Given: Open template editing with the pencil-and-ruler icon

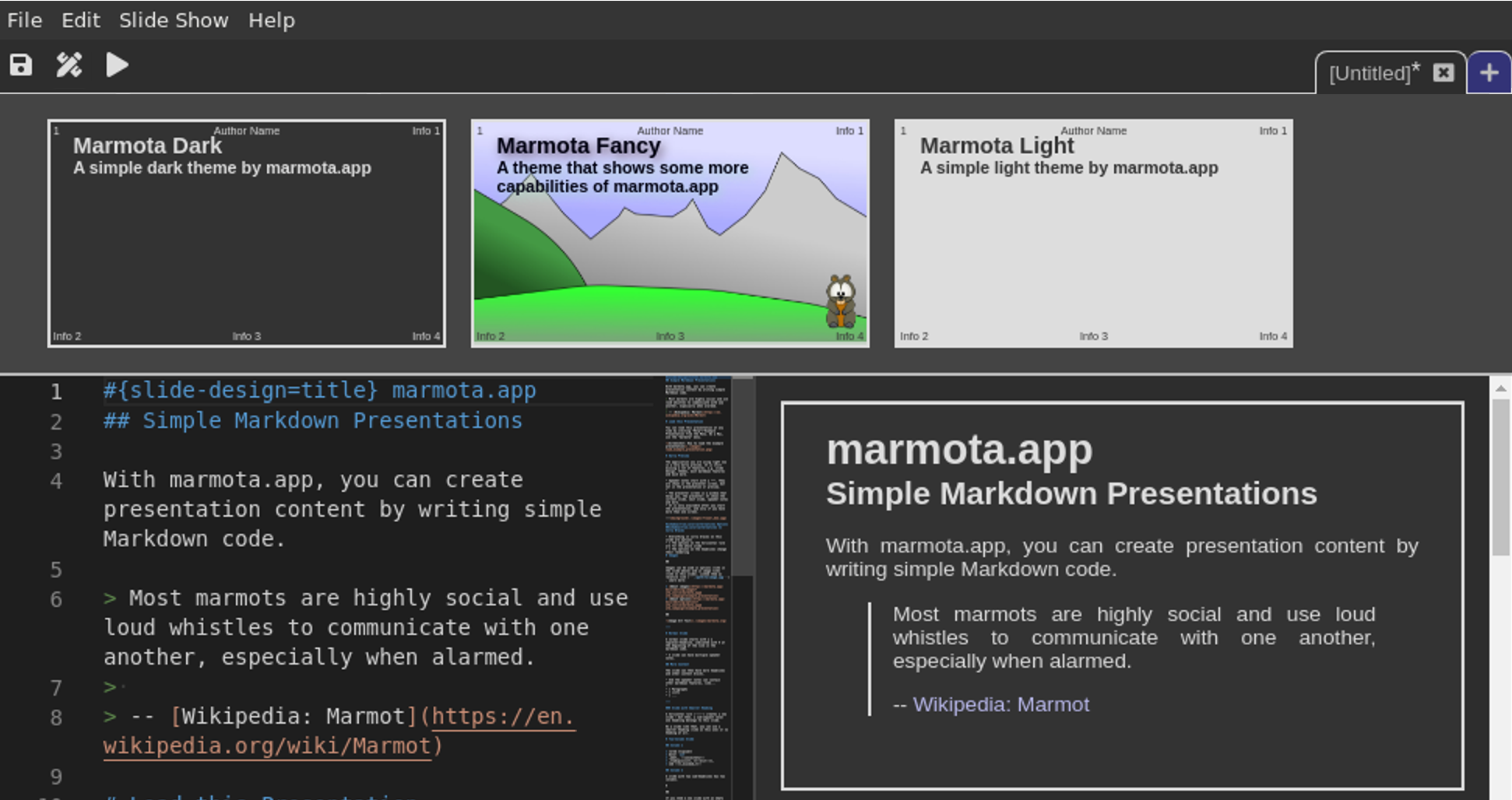Looking at the screenshot, I should (69, 65).
